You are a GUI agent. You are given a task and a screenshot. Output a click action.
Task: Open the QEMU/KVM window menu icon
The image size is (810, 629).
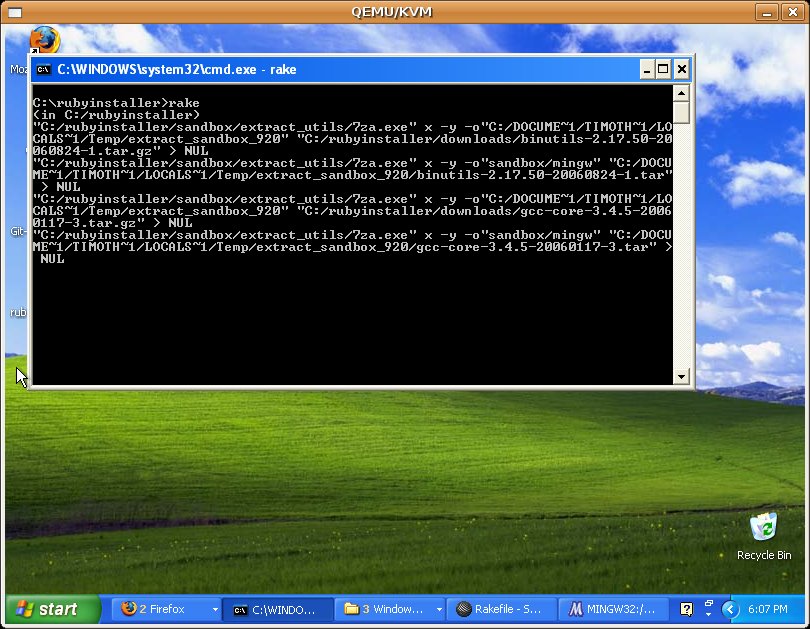14,12
